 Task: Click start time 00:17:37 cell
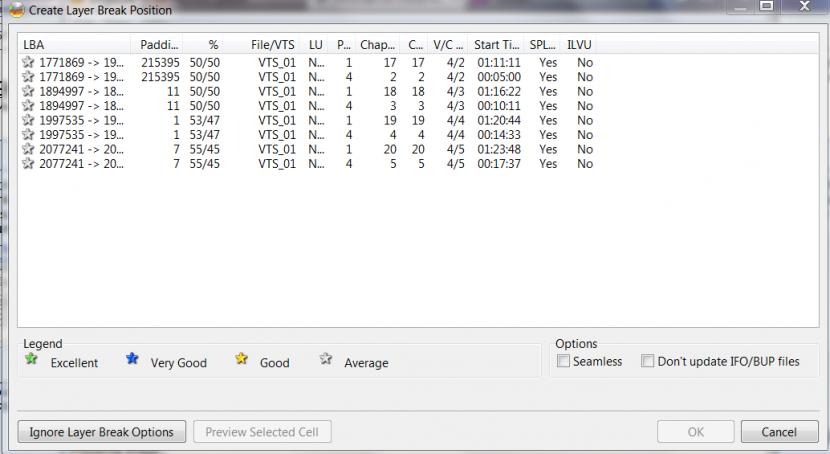pyautogui.click(x=499, y=164)
